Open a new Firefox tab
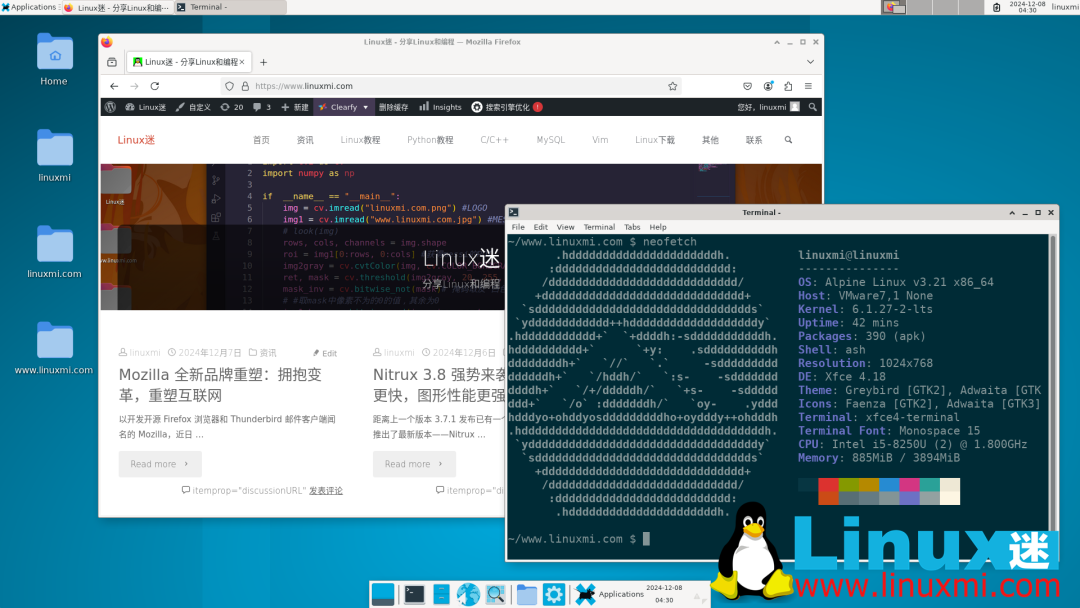Screen dimensions: 1080x608 tap(263, 62)
